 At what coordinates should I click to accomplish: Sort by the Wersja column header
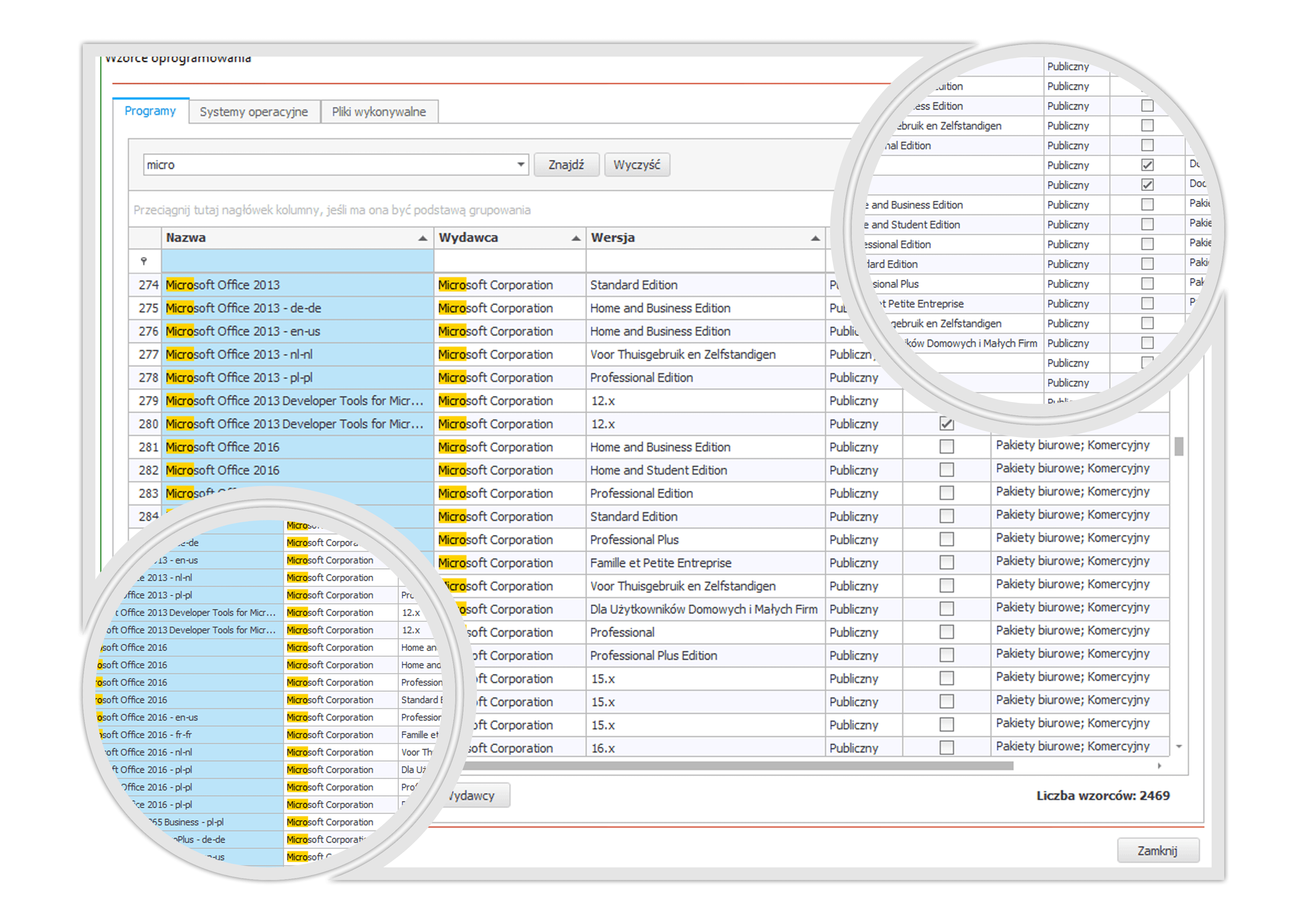point(705,238)
